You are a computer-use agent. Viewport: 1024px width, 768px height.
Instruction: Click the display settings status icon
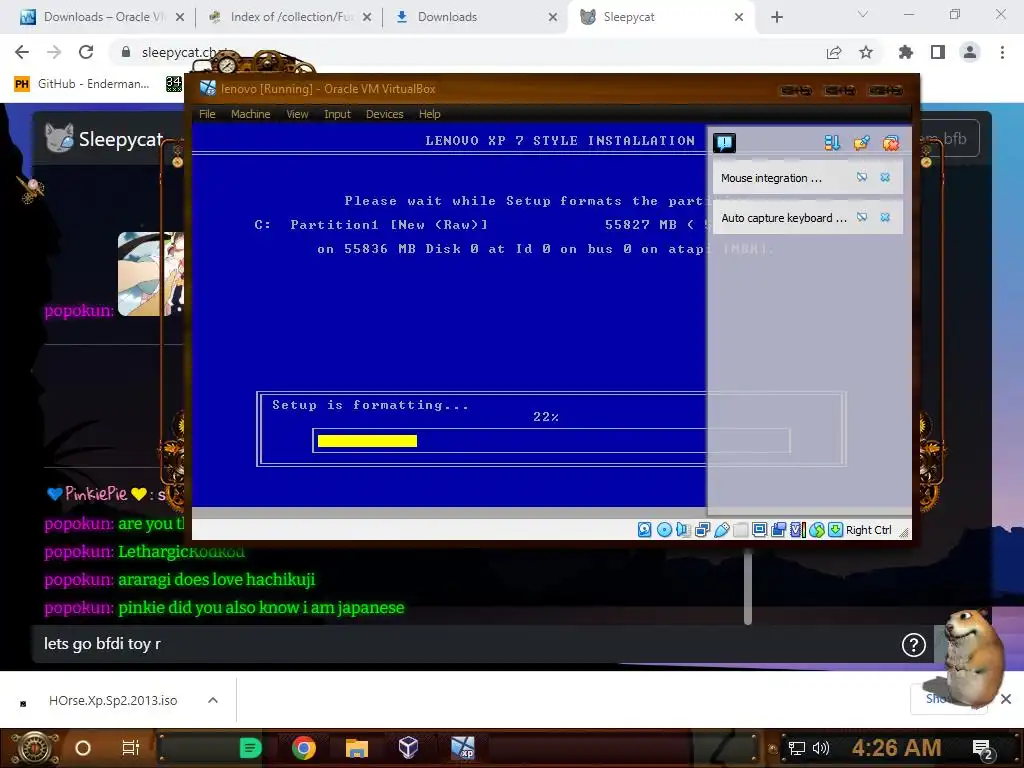click(x=759, y=530)
